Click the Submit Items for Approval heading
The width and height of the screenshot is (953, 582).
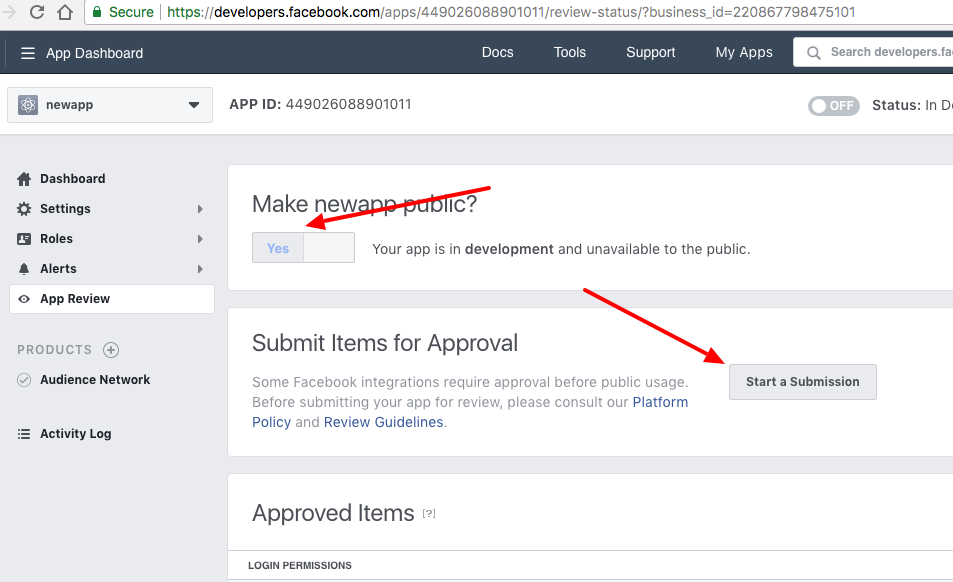(x=385, y=343)
